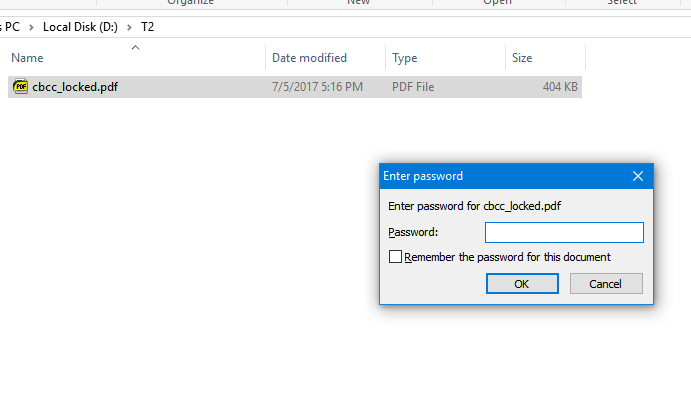Sort by the Type column header
The image size is (691, 394).
405,58
